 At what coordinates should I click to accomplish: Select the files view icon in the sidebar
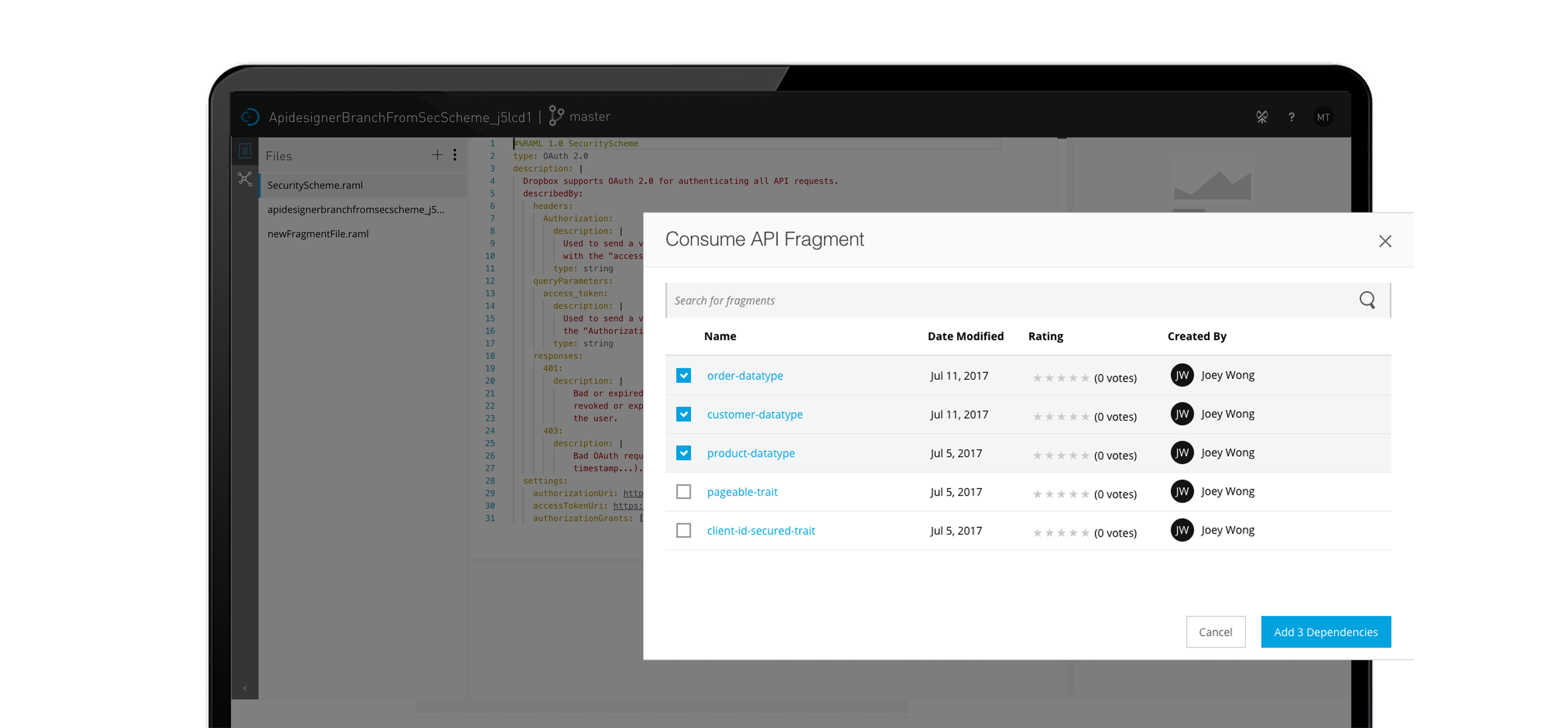[245, 151]
